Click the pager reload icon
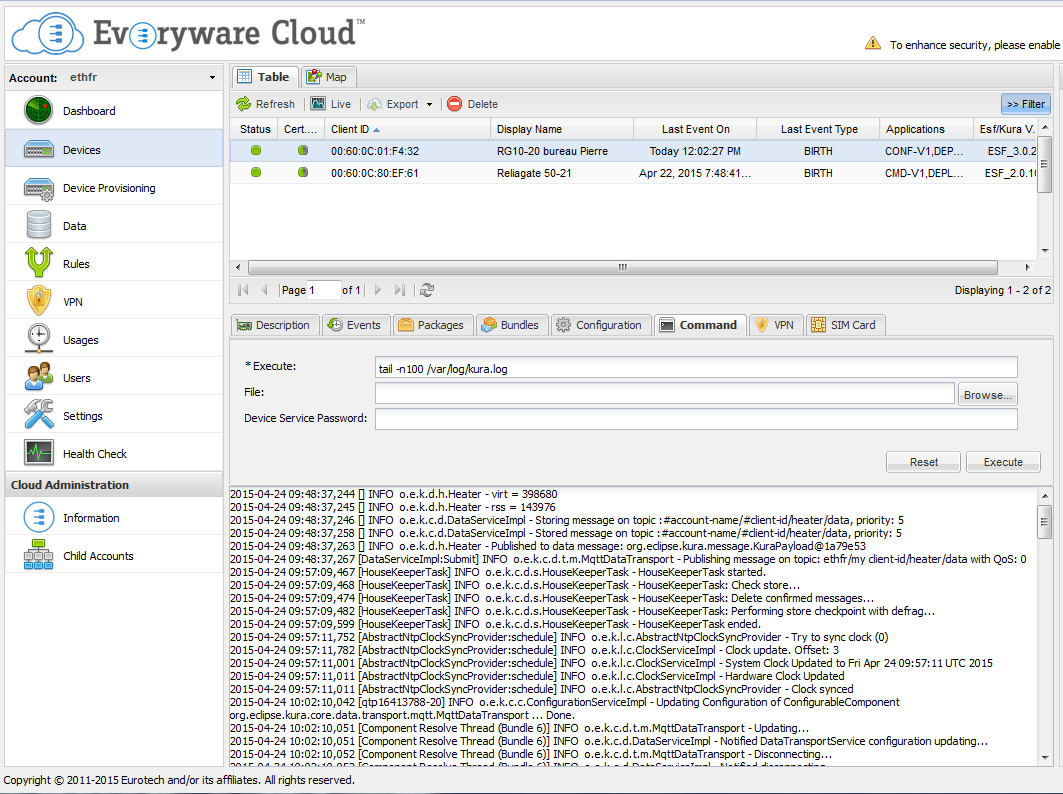The image size is (1063, 794). point(427,290)
